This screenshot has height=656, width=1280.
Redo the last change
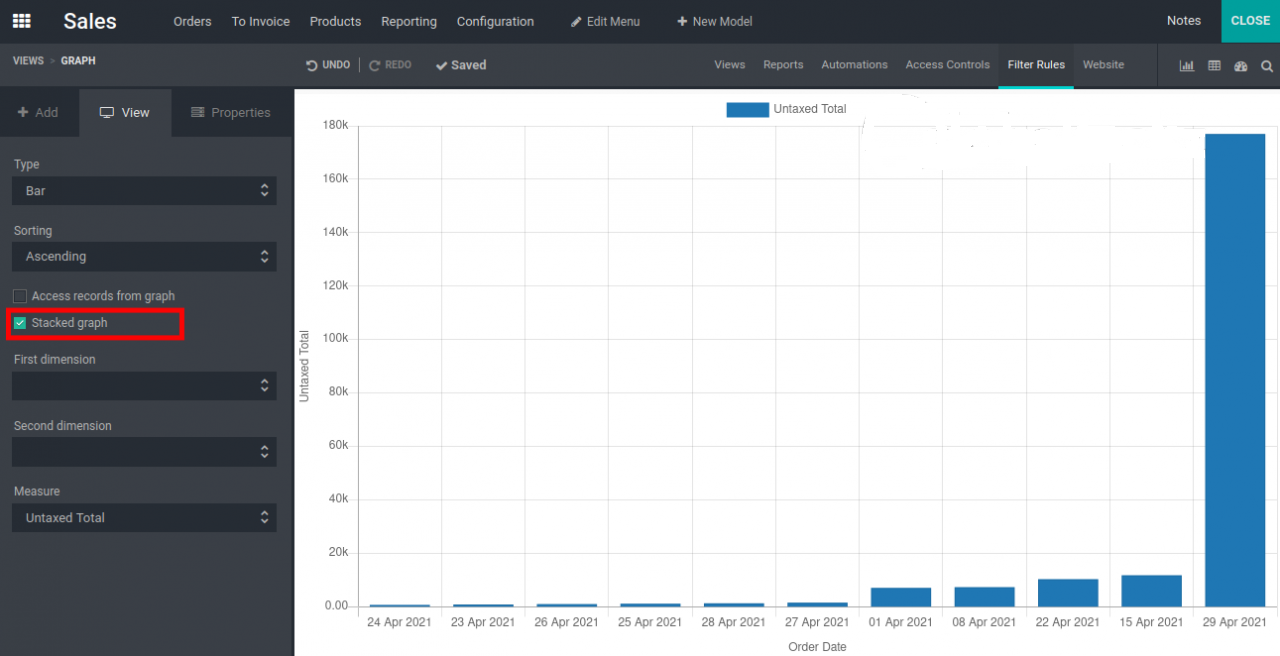(x=390, y=65)
